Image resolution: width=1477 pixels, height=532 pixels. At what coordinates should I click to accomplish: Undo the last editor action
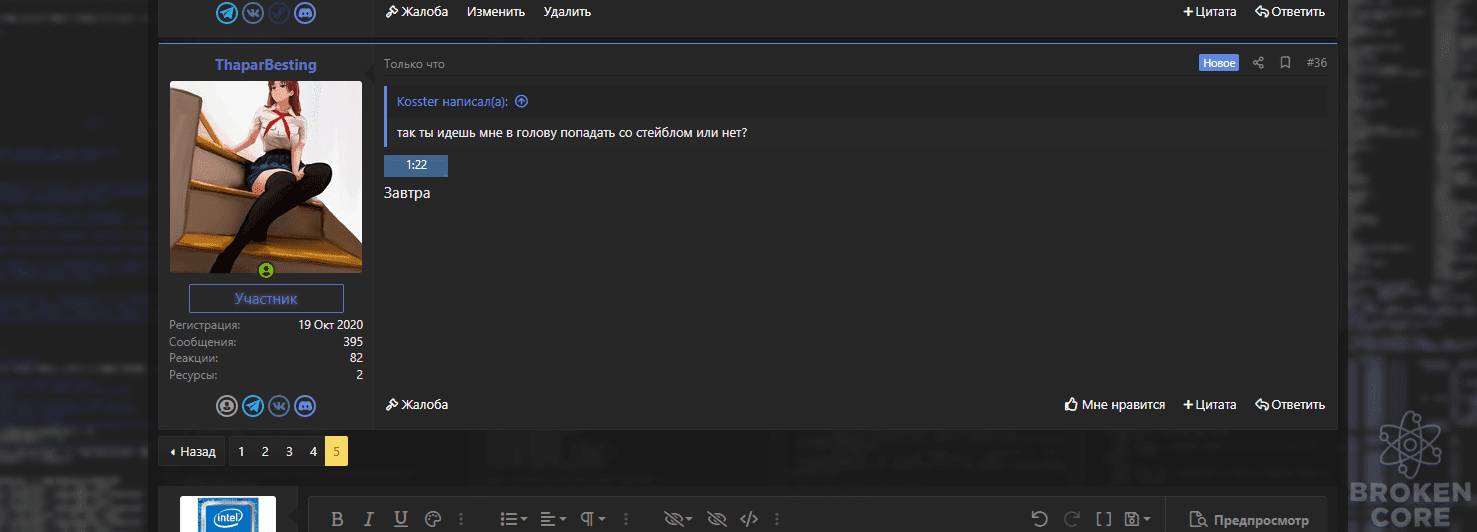coord(1039,519)
